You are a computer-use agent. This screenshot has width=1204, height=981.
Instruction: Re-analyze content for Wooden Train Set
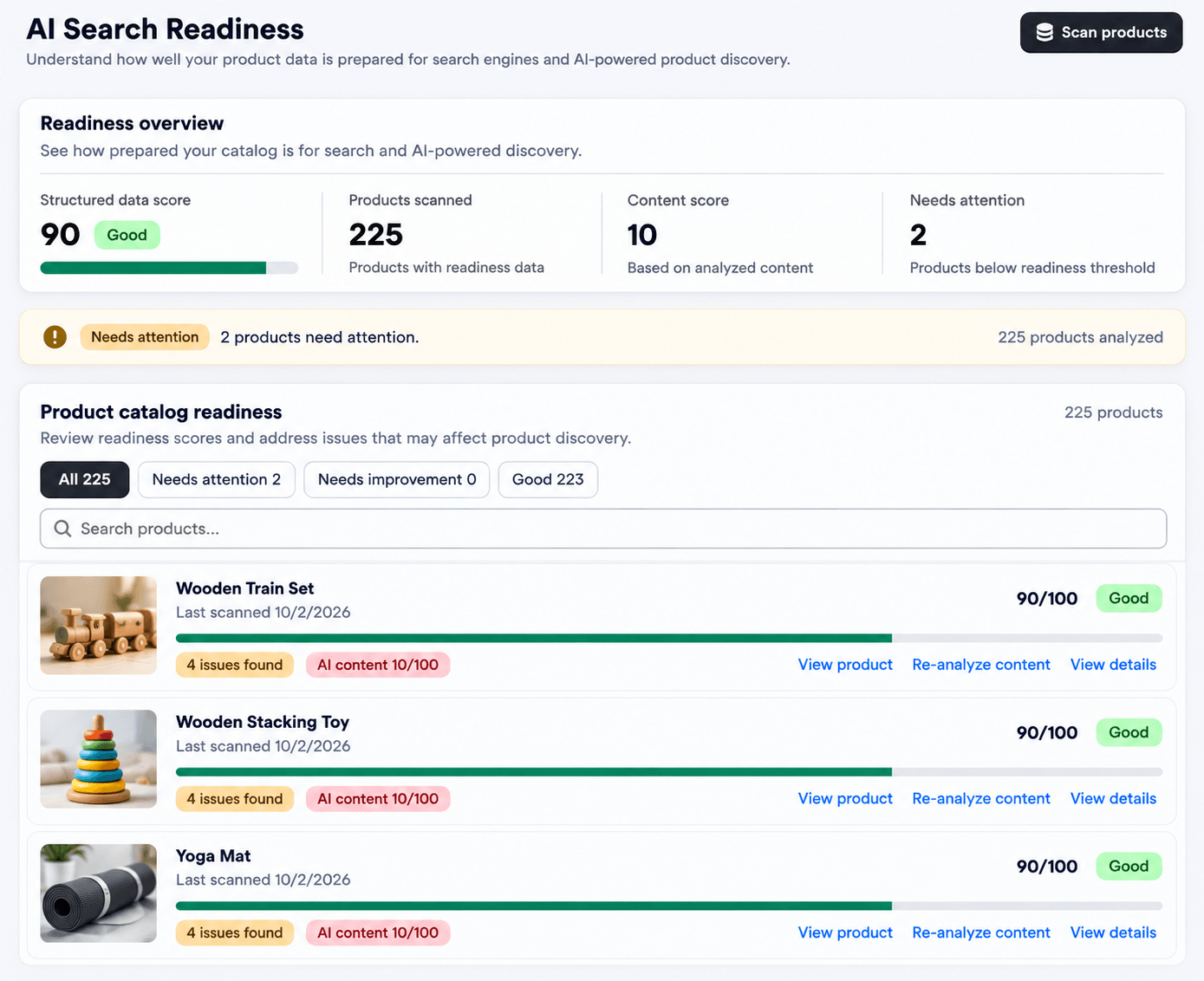981,665
